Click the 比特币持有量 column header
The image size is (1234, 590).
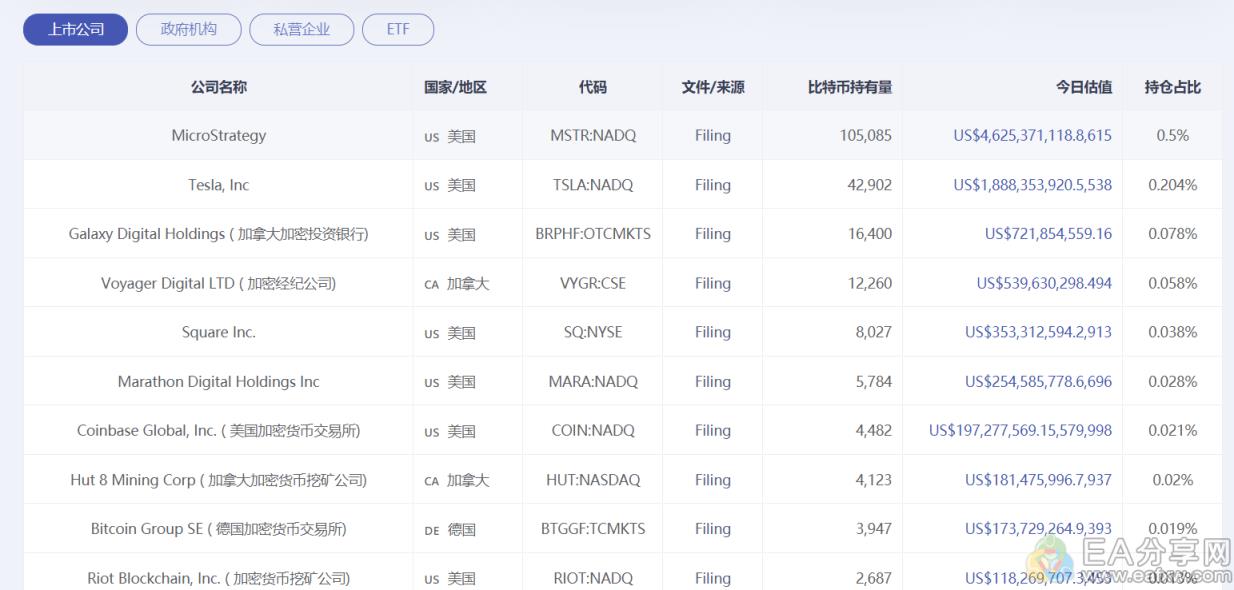(x=850, y=87)
